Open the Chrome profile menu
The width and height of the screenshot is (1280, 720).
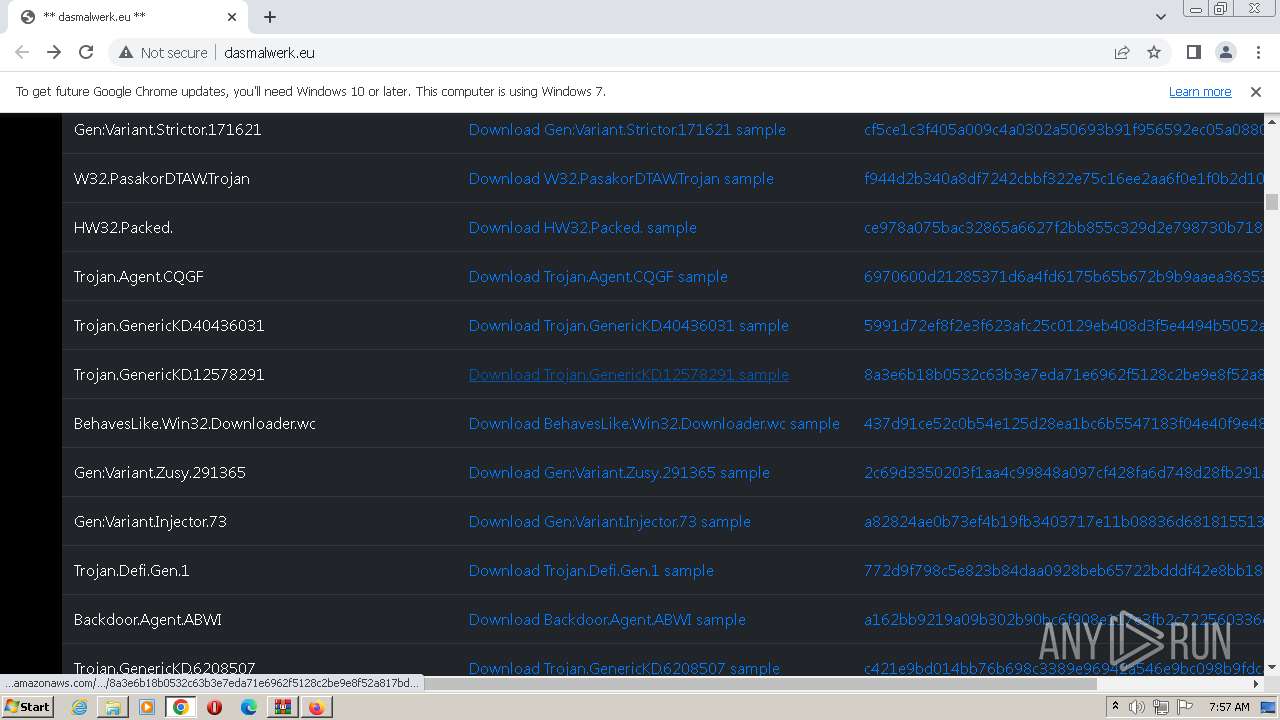coord(1225,52)
